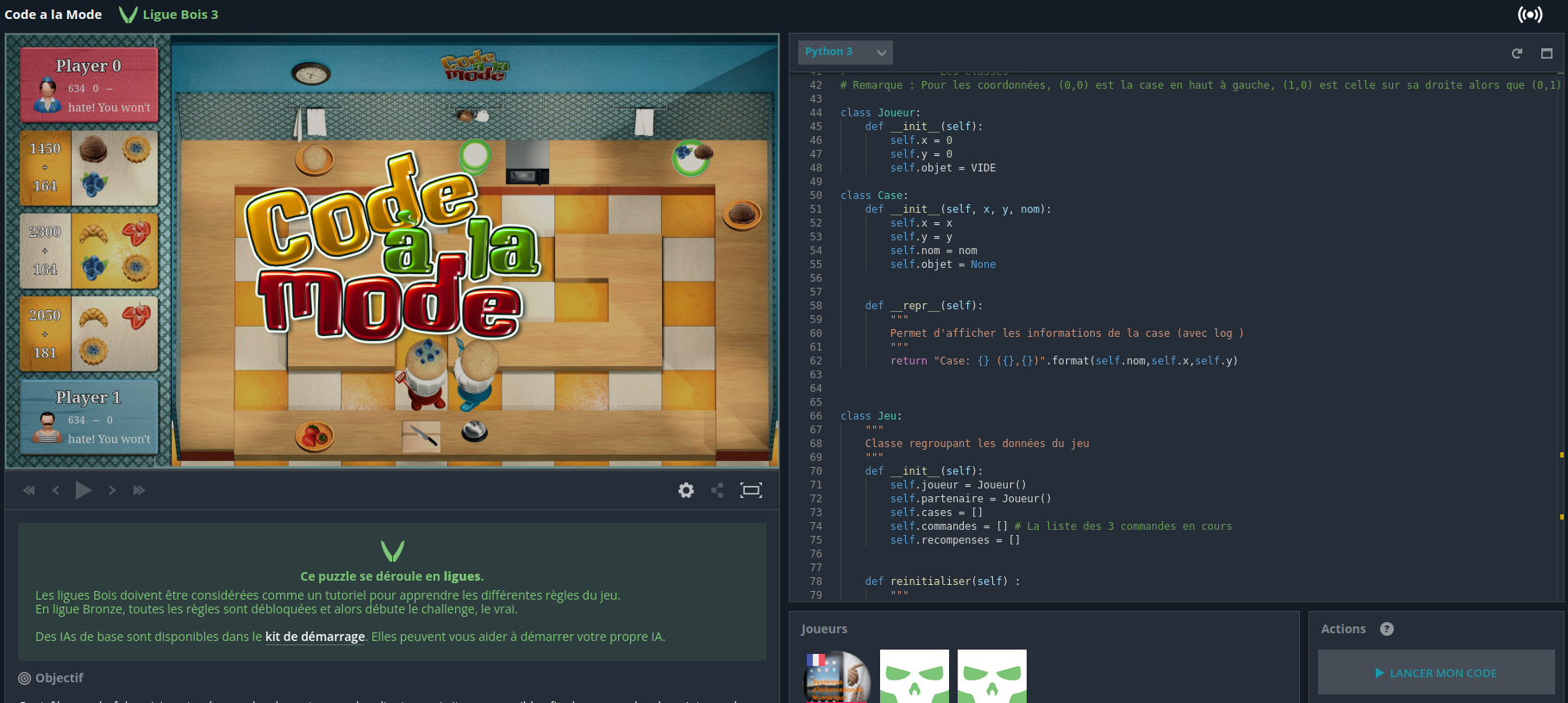This screenshot has height=703, width=1568.
Task: Click the "def reinitialiser(self) :" line
Action: click(x=942, y=582)
